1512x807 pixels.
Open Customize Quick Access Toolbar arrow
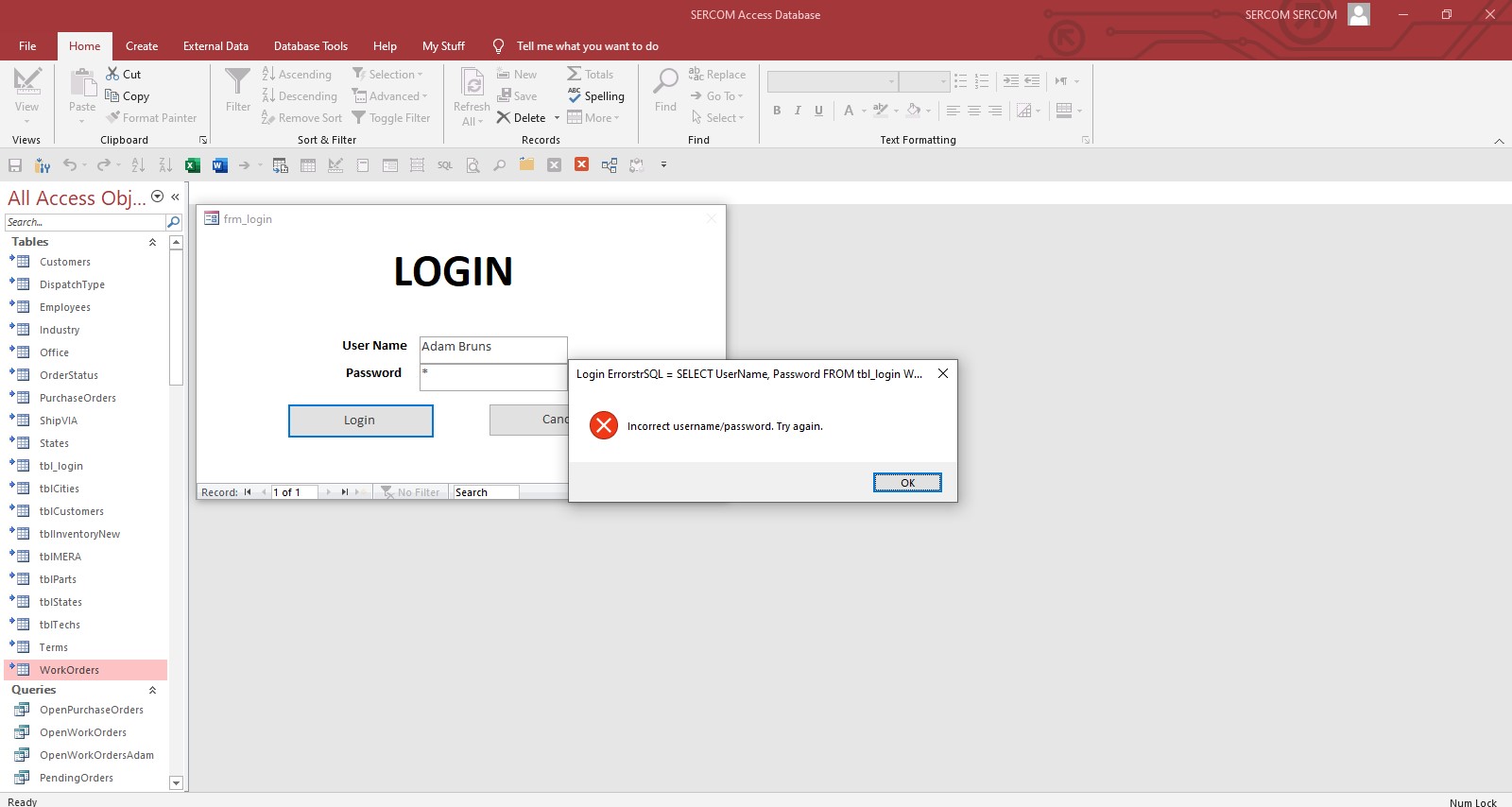coord(663,165)
